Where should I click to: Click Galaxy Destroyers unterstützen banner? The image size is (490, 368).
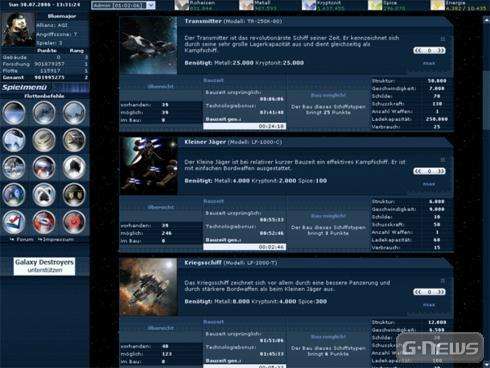44,266
